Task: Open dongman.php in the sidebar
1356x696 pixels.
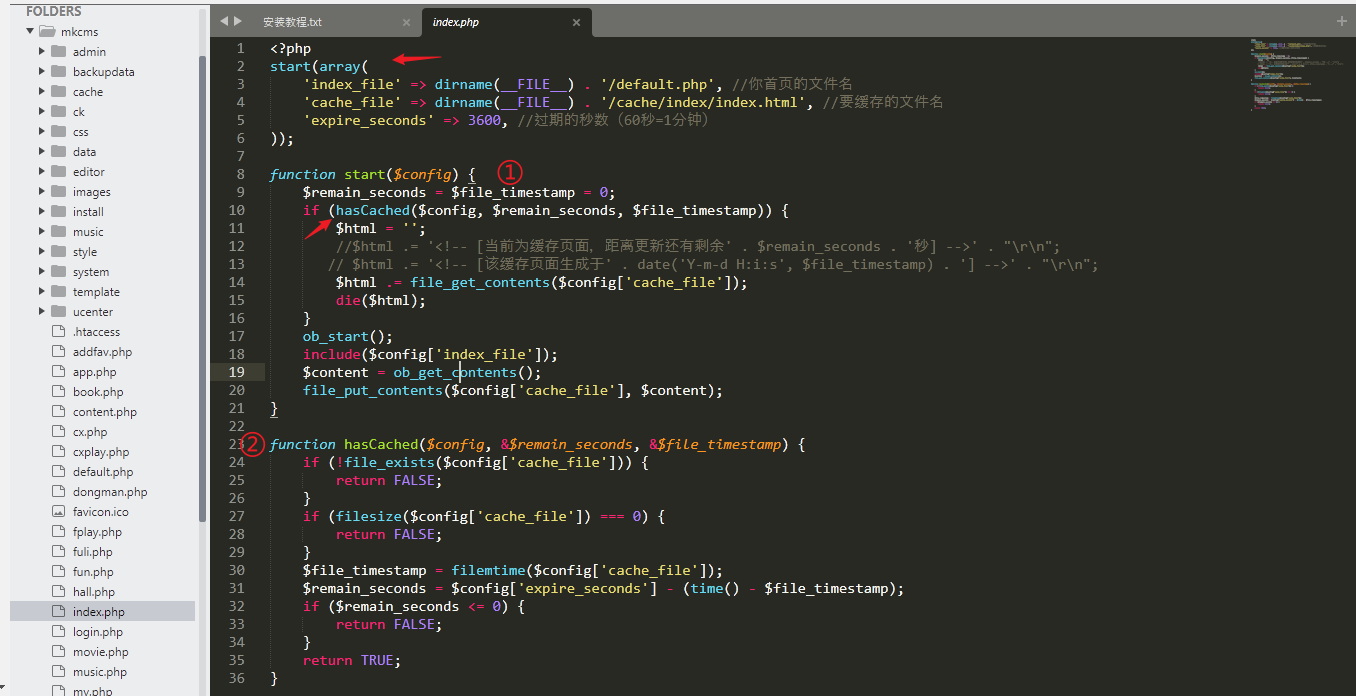Action: click(x=110, y=492)
